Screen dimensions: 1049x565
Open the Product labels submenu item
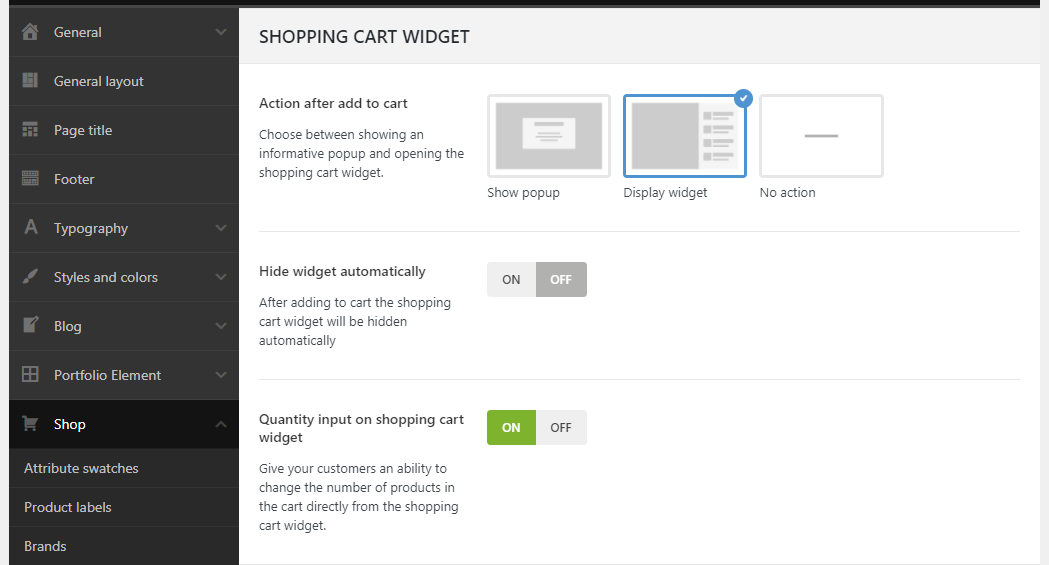click(68, 507)
